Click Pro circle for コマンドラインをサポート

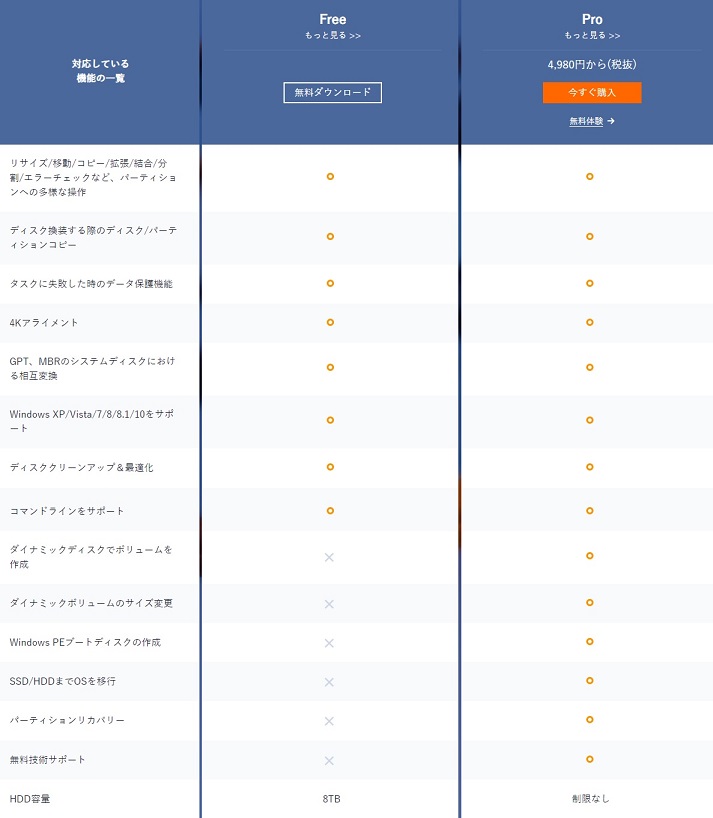[x=589, y=511]
